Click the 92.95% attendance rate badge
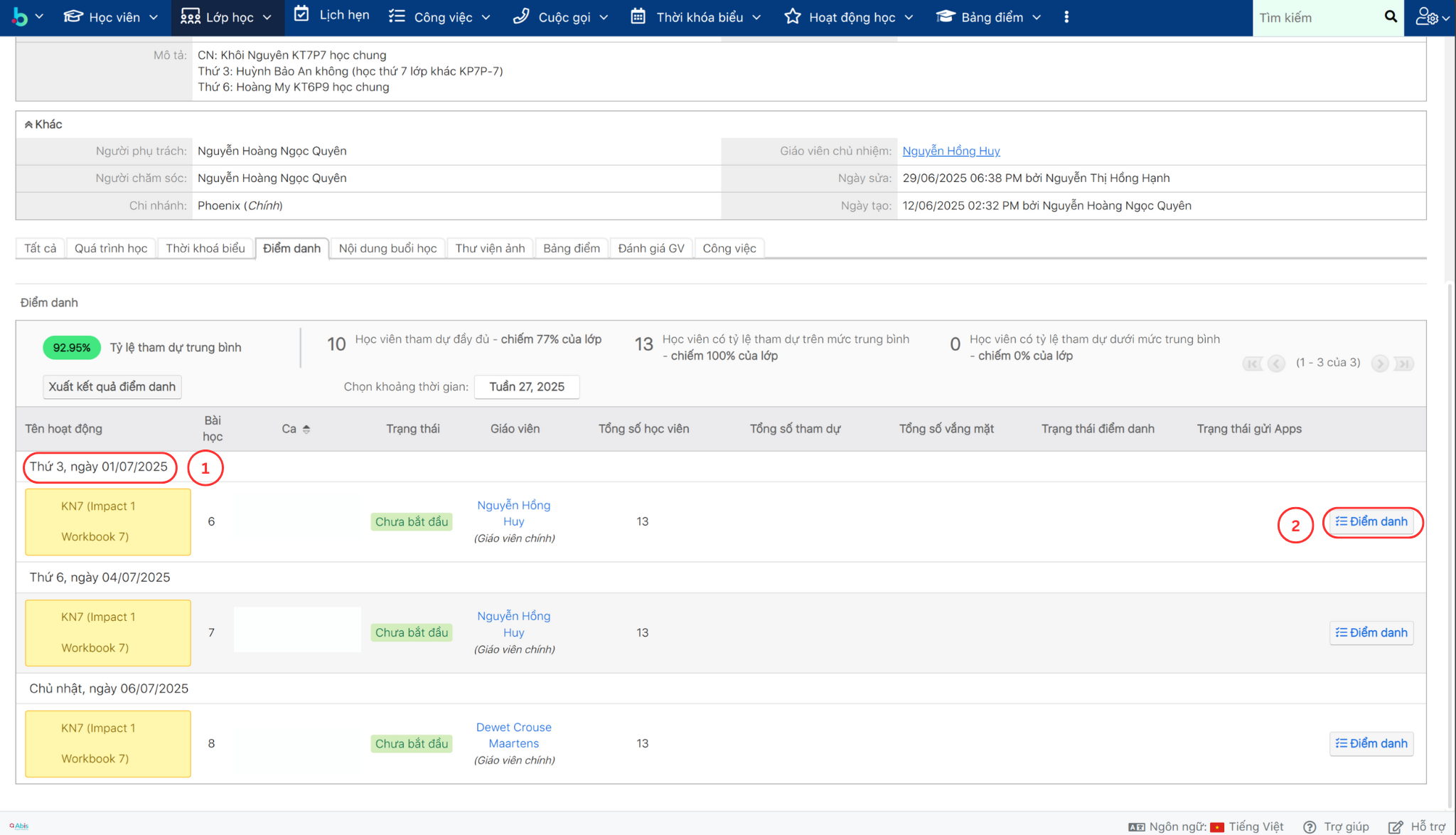This screenshot has width=1456, height=835. click(x=71, y=347)
